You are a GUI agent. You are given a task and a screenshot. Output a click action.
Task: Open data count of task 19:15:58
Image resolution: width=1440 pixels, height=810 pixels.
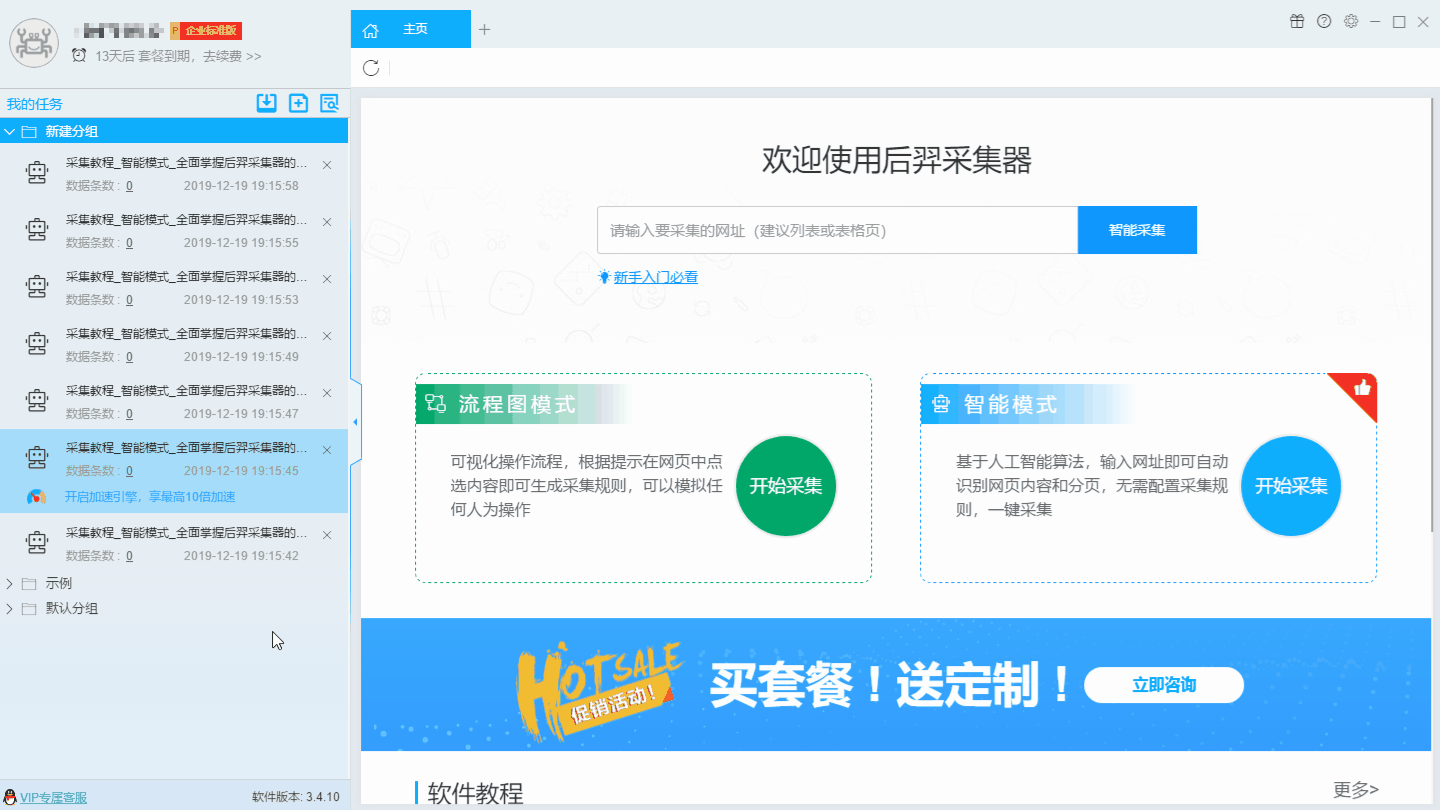click(x=129, y=186)
